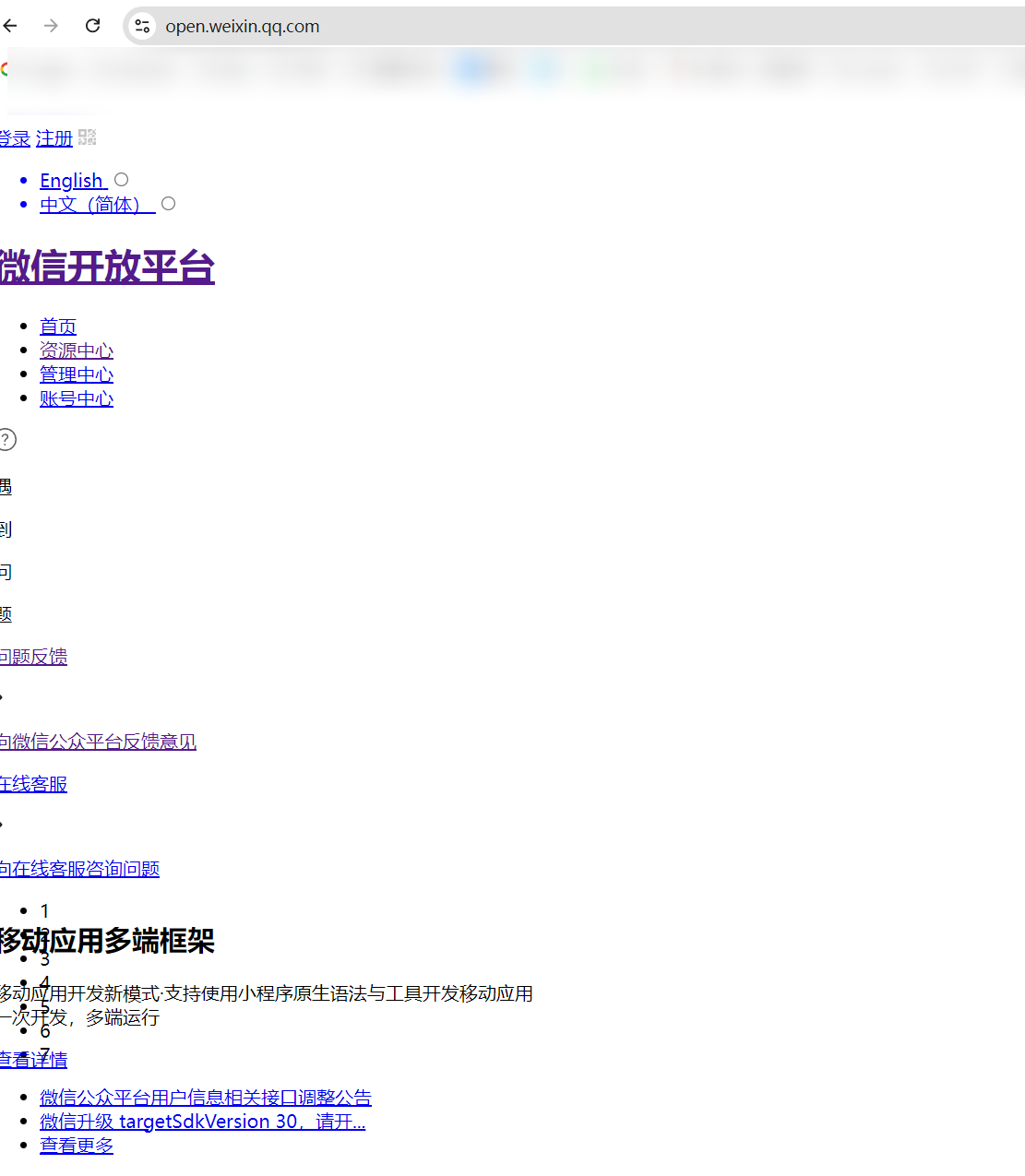Switch language via the English link
The image size is (1025, 1176).
click(x=73, y=181)
